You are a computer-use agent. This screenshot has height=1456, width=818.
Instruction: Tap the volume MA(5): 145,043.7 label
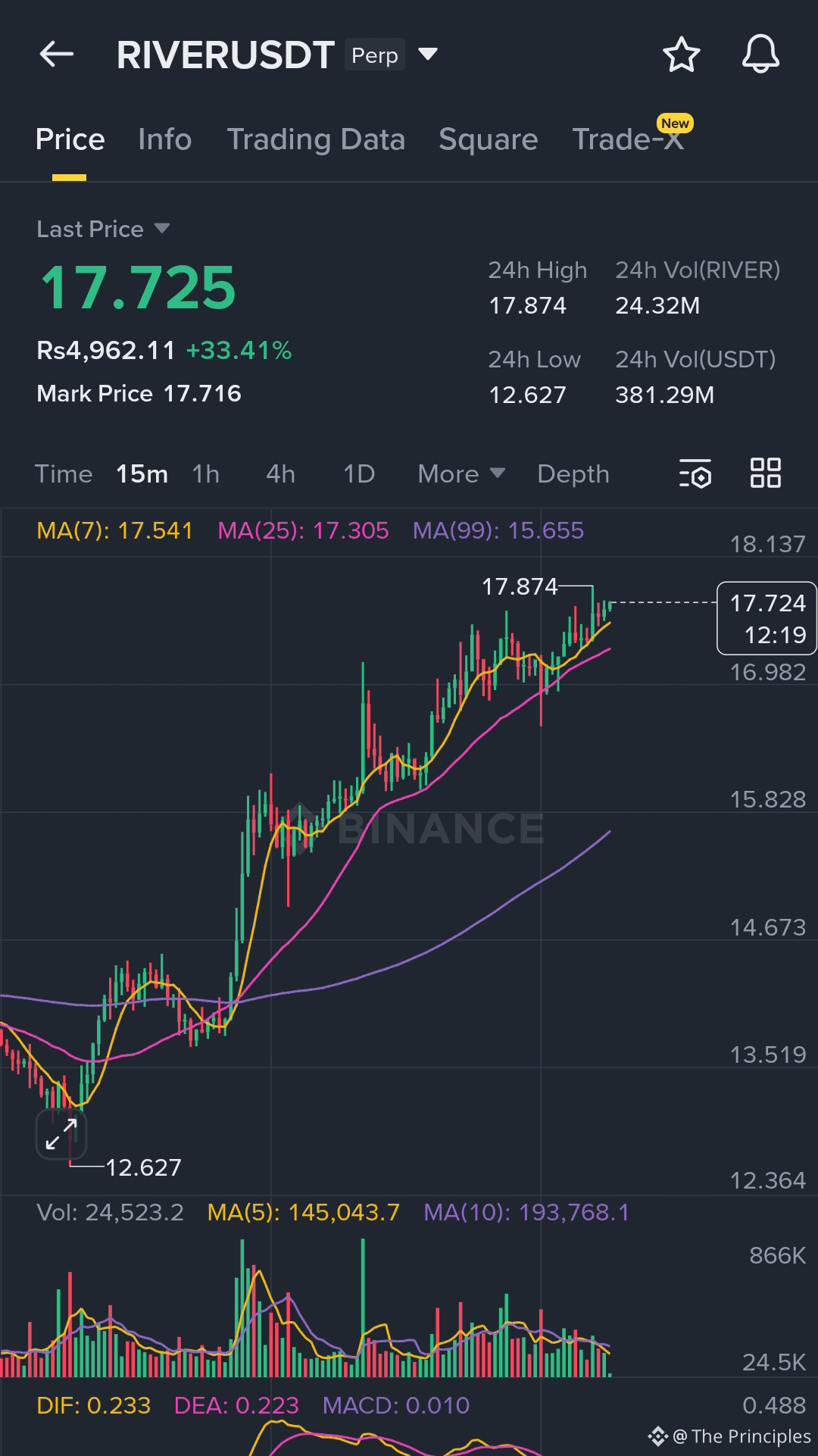pyautogui.click(x=303, y=1212)
